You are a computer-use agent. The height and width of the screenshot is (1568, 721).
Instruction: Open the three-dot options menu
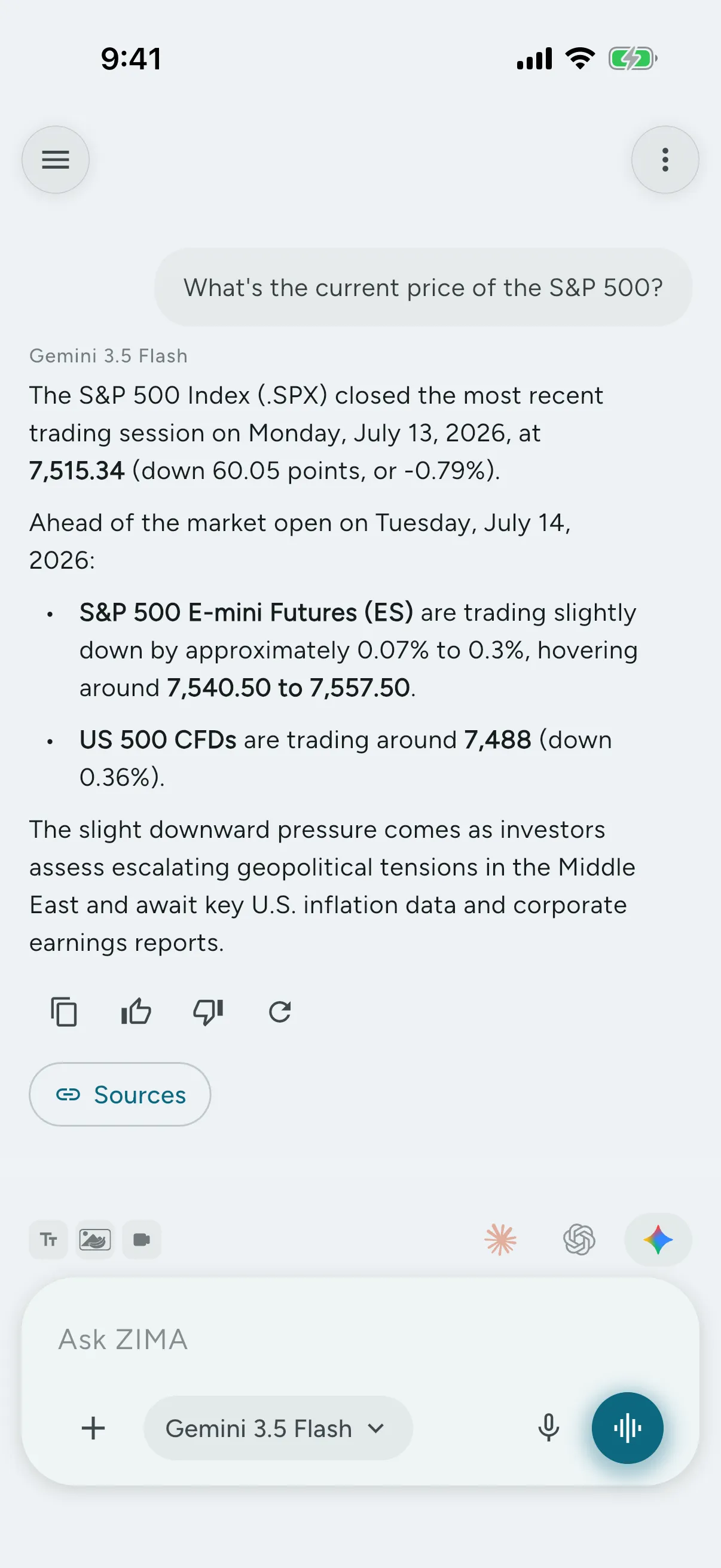[665, 160]
